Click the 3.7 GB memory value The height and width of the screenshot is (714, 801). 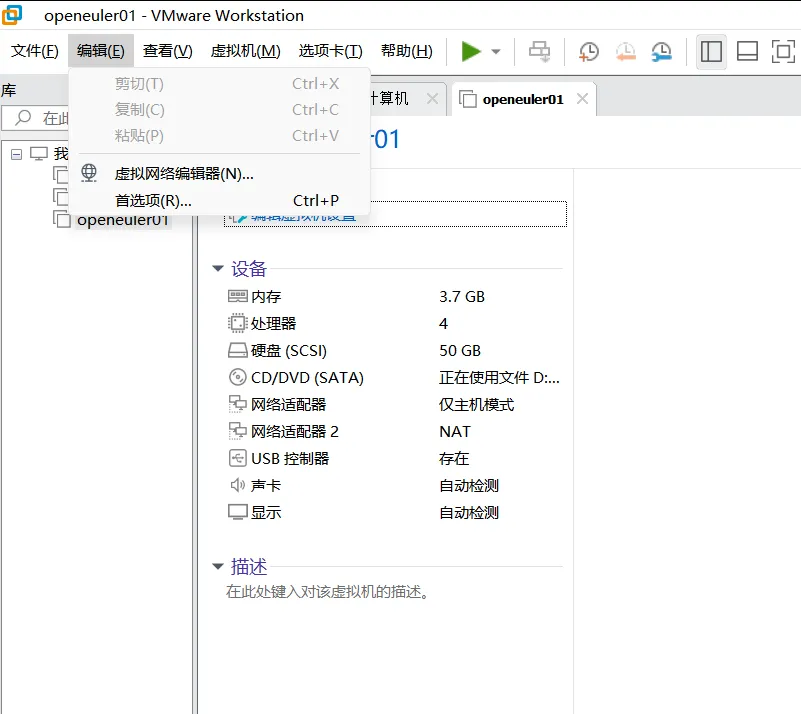[x=462, y=297]
